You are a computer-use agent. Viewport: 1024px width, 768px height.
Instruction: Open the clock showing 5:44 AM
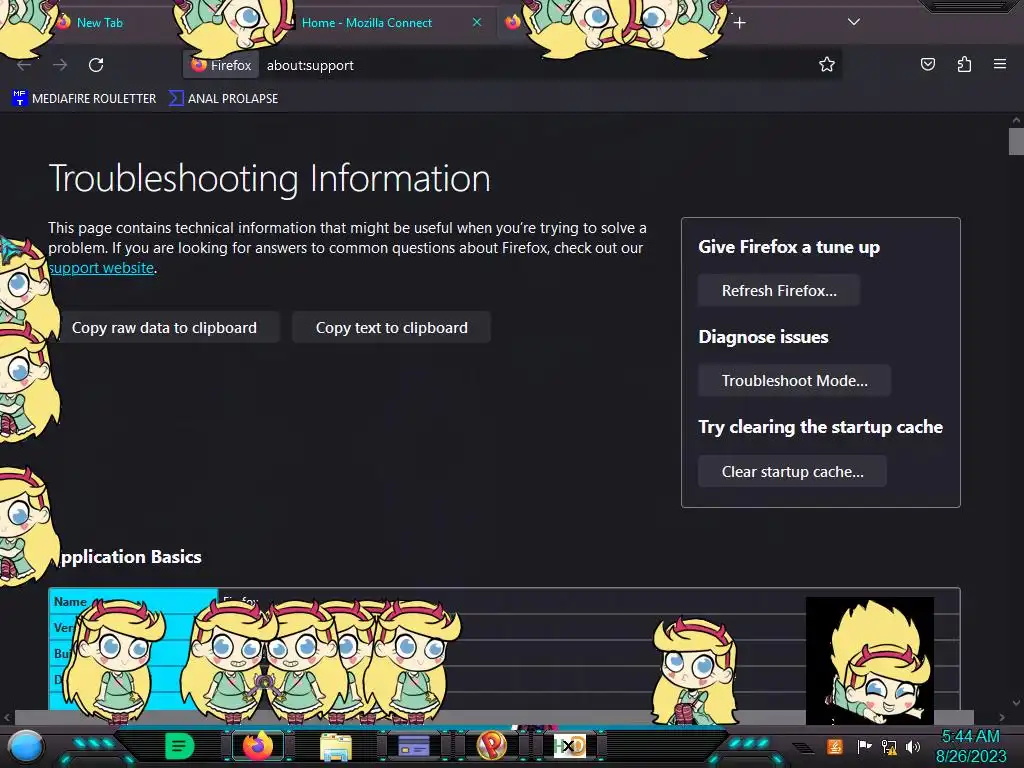pyautogui.click(x=971, y=746)
